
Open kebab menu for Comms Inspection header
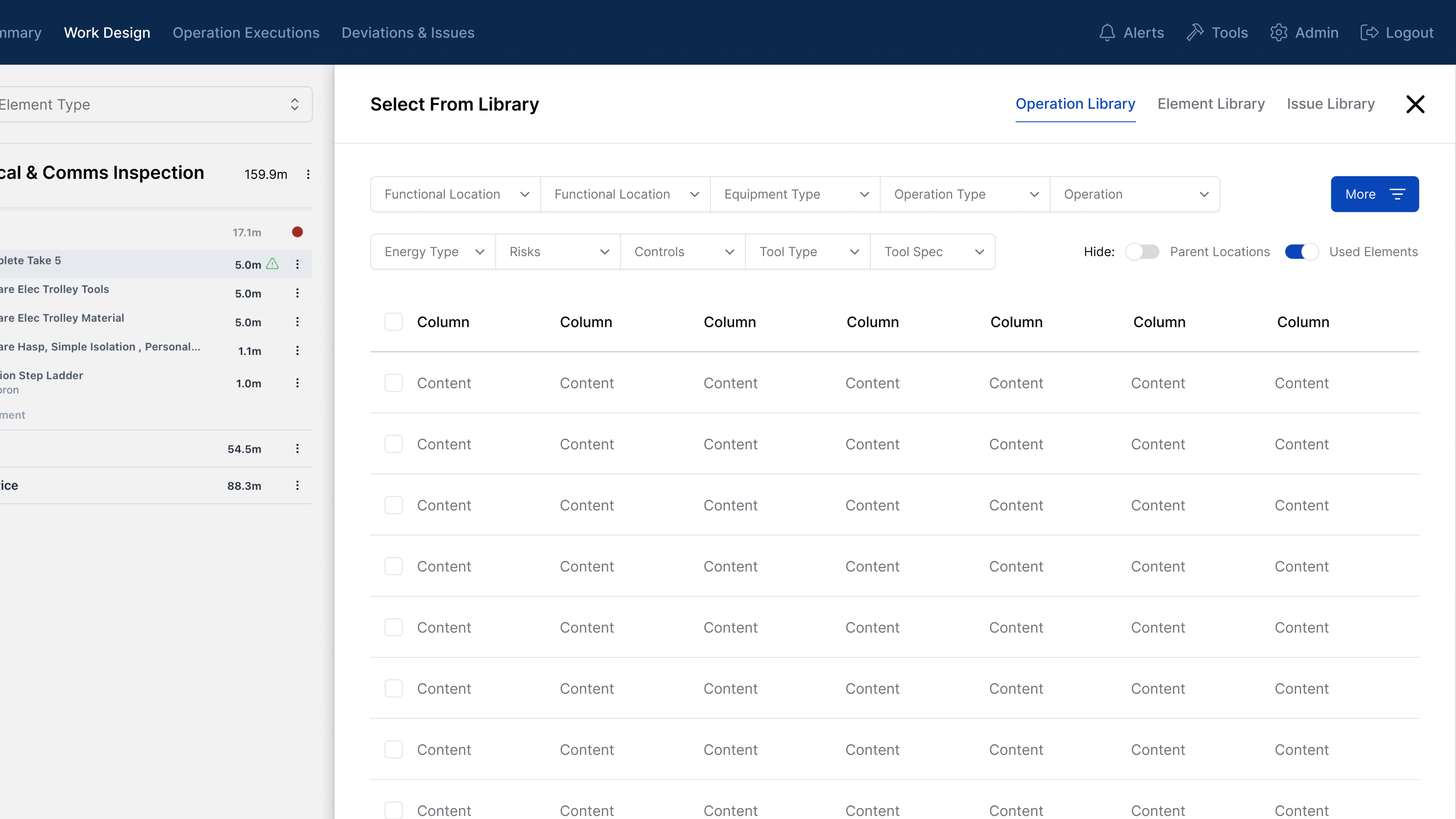coord(308,174)
